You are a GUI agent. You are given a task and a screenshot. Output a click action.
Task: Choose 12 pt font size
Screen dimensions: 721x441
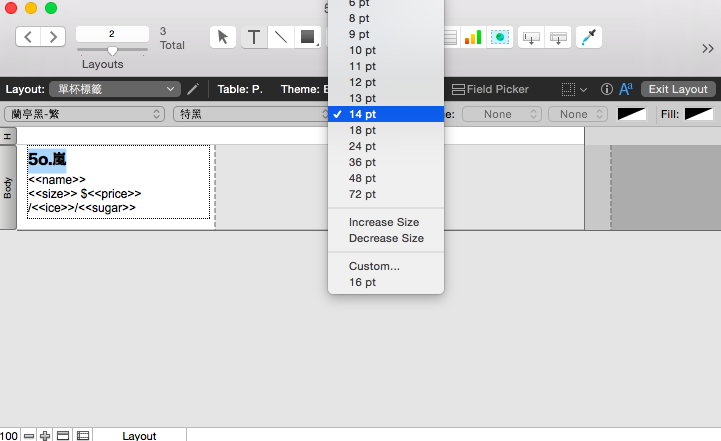(386, 82)
